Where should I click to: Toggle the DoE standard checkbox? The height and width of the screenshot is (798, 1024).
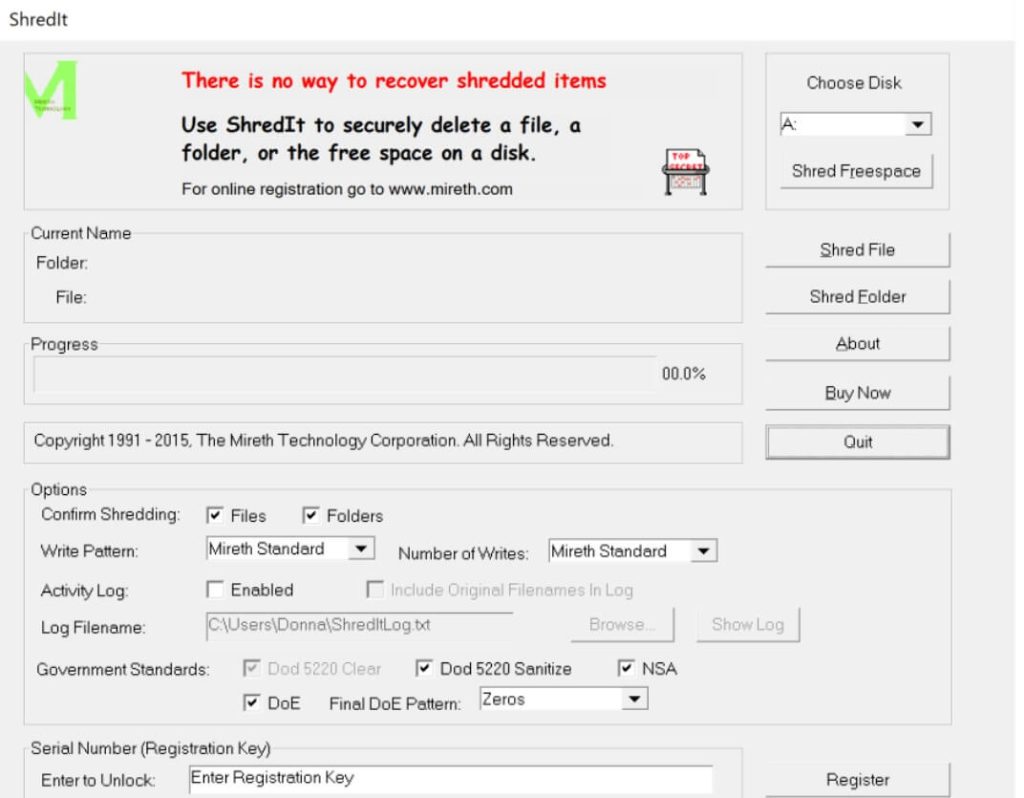click(x=251, y=703)
